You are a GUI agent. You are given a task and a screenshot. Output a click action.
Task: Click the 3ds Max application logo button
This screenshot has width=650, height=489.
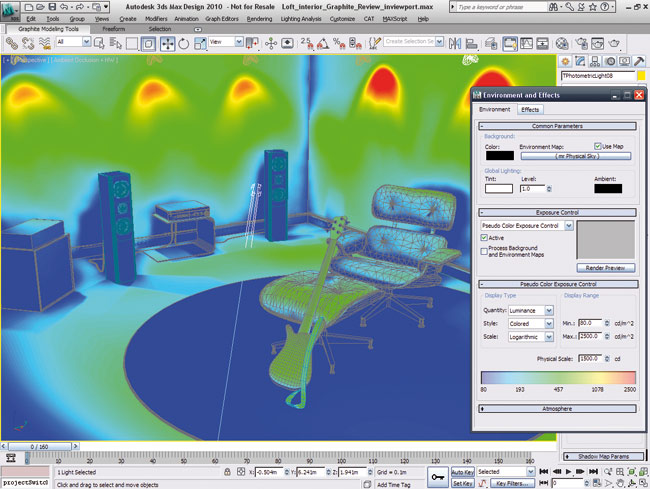[x=11, y=11]
